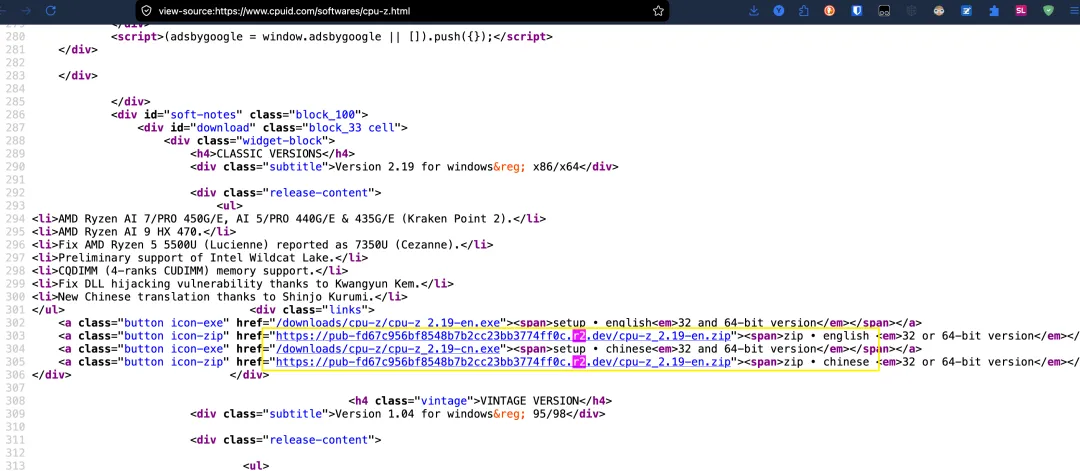Click line number 294 in the gutter
The image size is (1080, 471).
tap(15, 218)
